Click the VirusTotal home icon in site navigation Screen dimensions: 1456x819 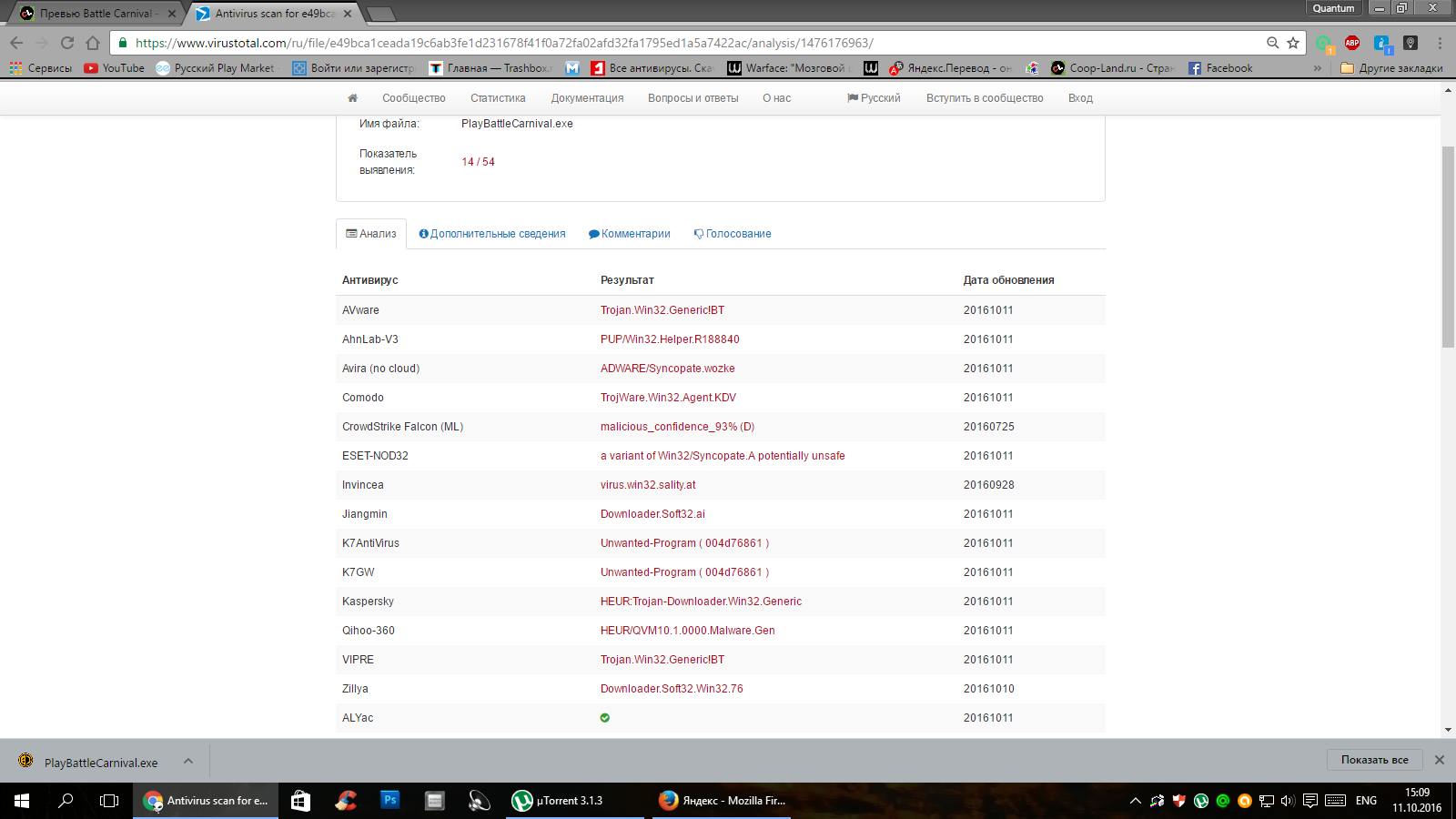353,98
